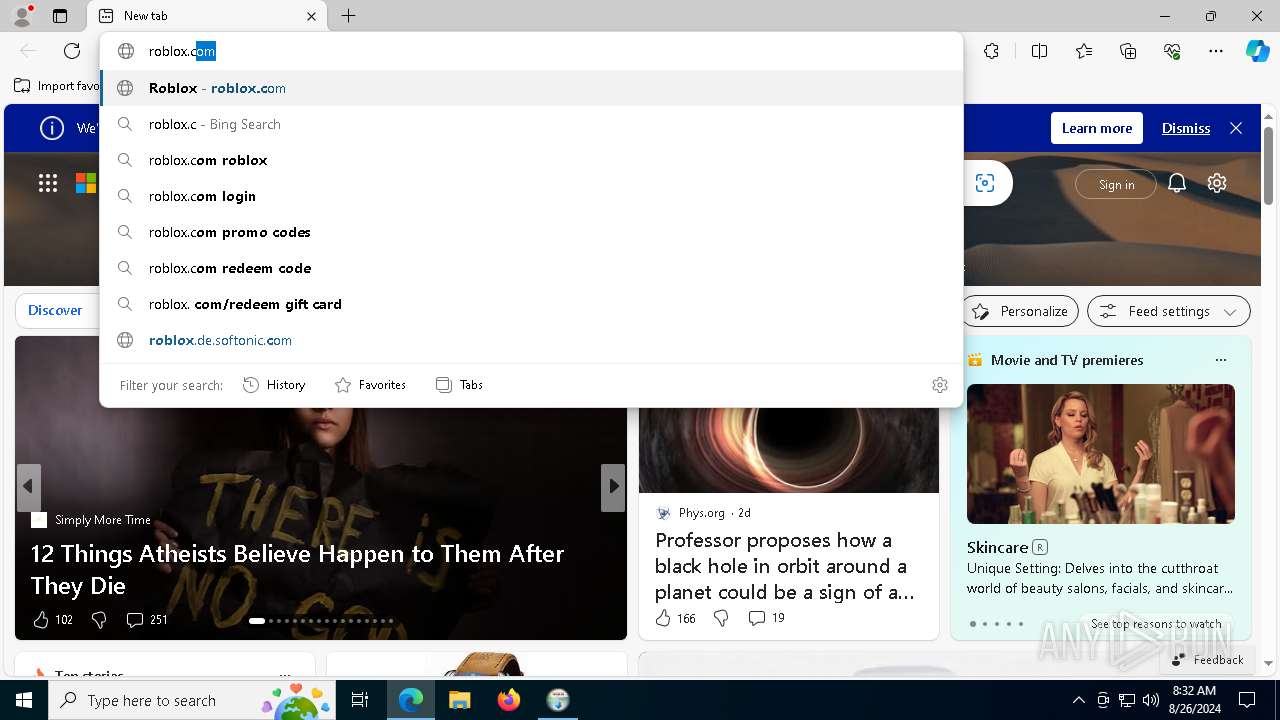Click taskbar search box
This screenshot has width=1280, height=720.
pos(194,700)
